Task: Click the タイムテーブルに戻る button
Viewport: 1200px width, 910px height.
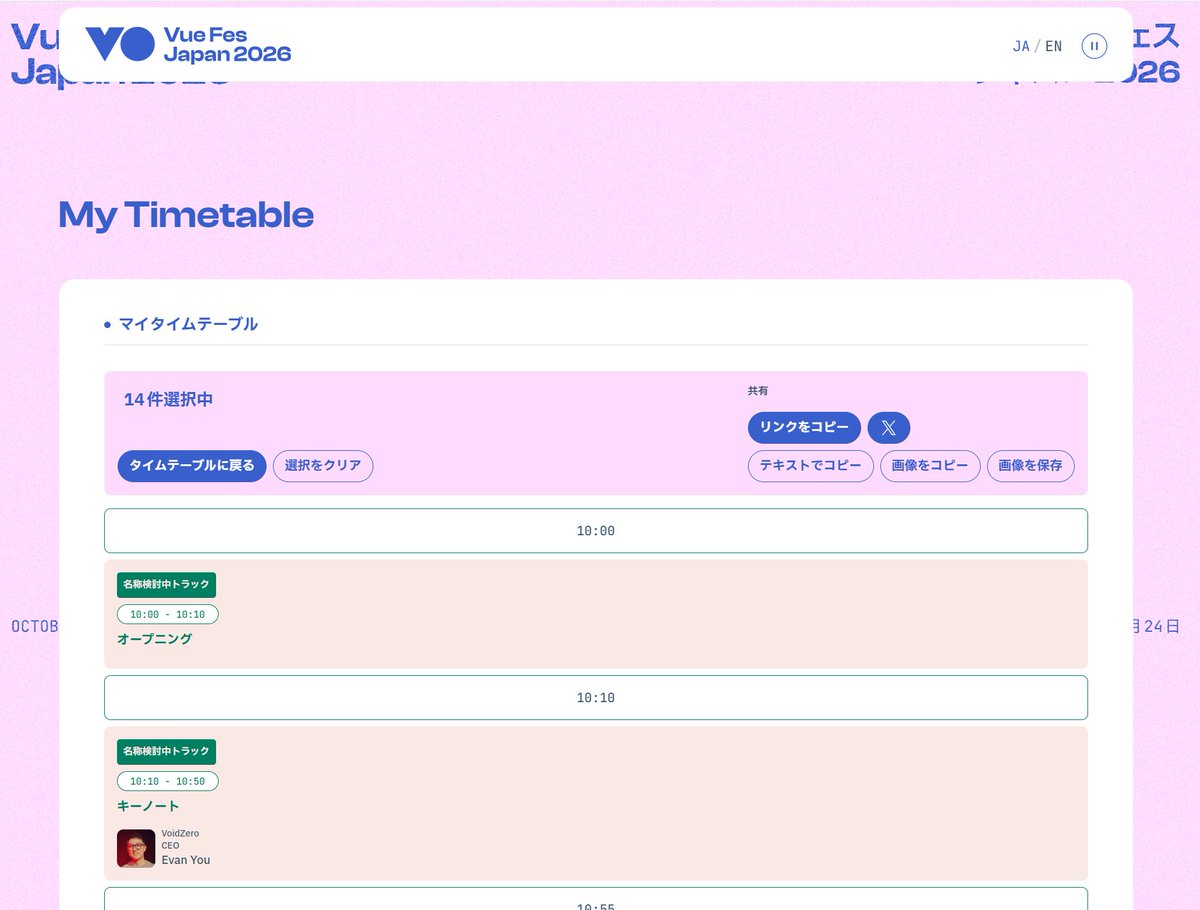Action: coord(192,466)
